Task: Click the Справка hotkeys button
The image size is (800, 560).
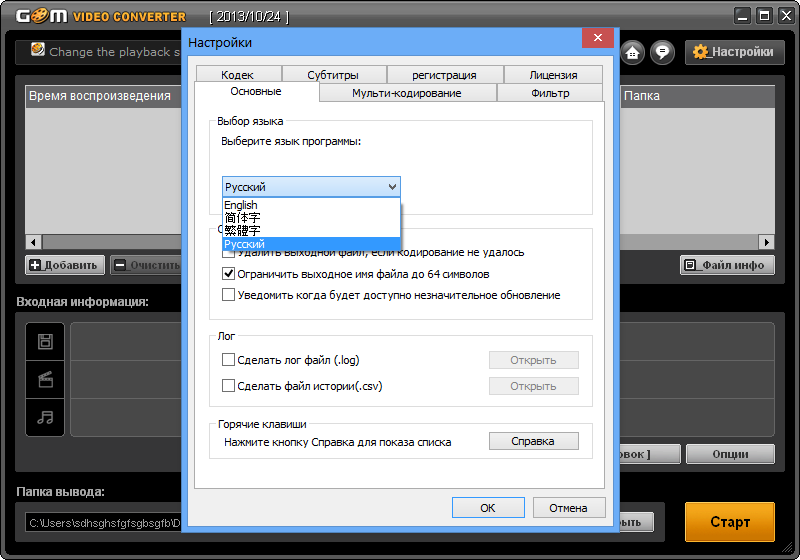Action: 533,441
